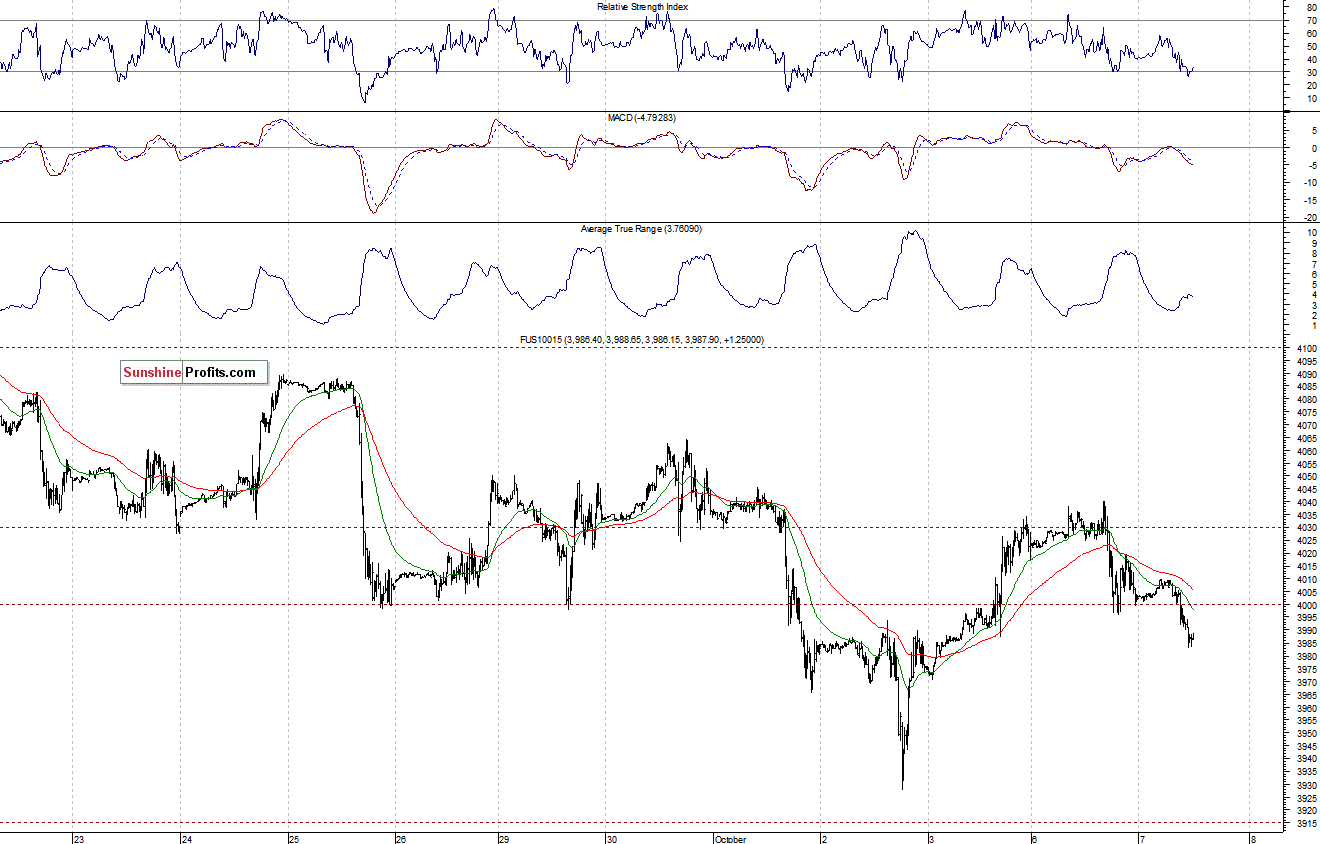Click Average True Range axis label 9
The height and width of the screenshot is (844, 1320).
tap(1313, 243)
